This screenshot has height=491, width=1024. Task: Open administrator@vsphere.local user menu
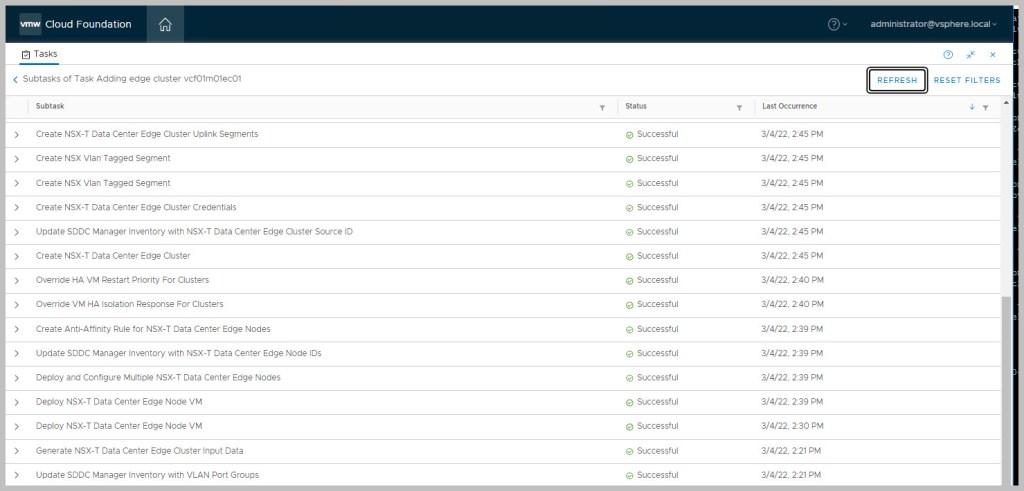[933, 24]
